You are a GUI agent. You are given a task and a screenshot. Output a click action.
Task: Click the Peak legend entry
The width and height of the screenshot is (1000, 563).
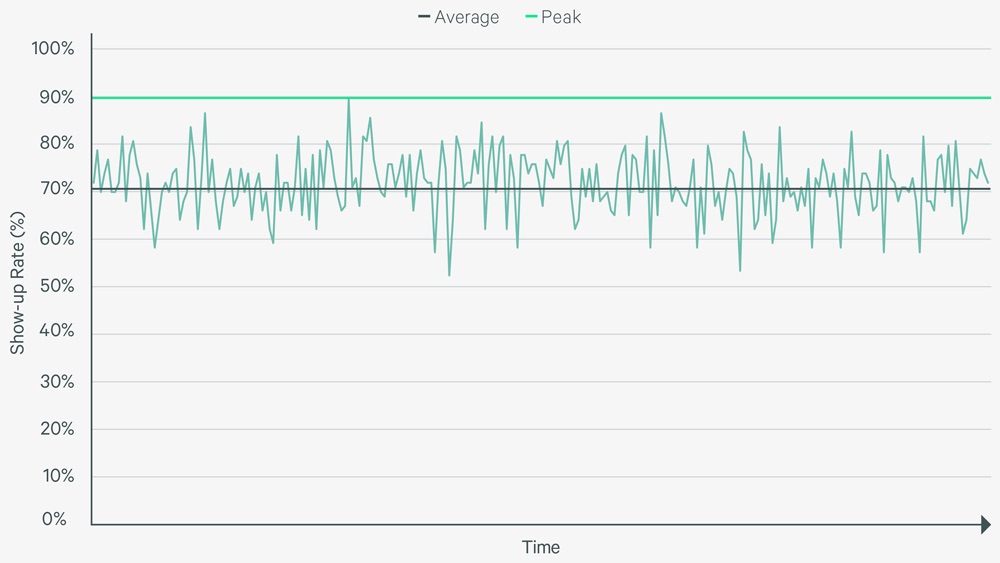click(x=553, y=17)
